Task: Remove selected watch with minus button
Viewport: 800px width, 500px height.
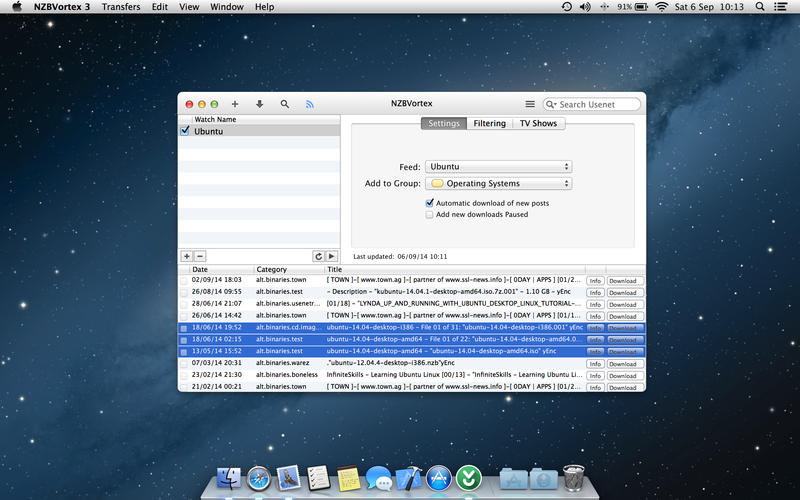Action: pyautogui.click(x=199, y=257)
